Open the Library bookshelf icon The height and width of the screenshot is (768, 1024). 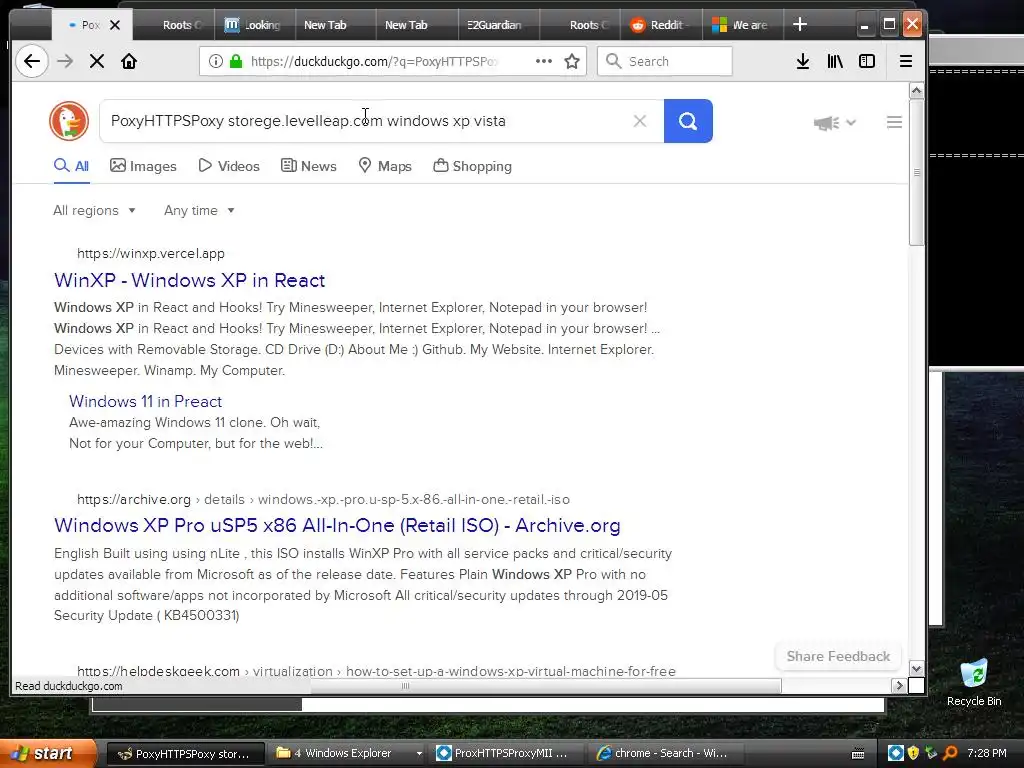click(835, 61)
